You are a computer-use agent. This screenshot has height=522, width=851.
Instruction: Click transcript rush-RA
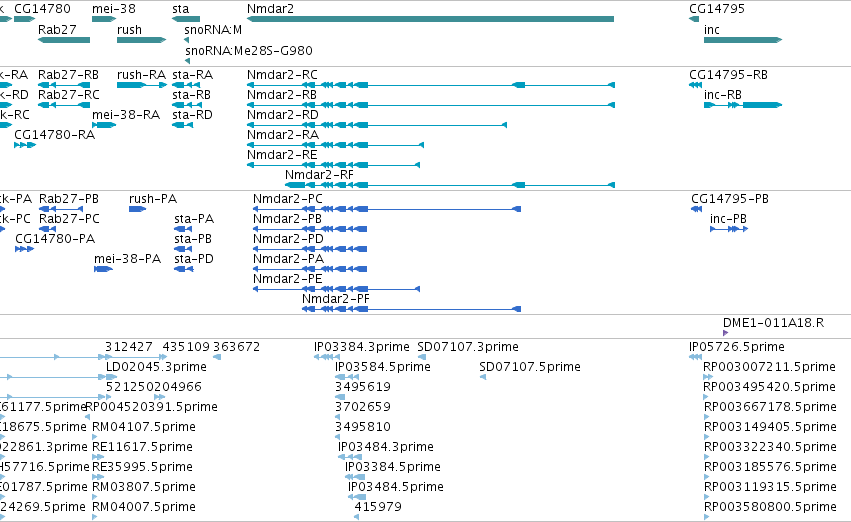tap(142, 85)
